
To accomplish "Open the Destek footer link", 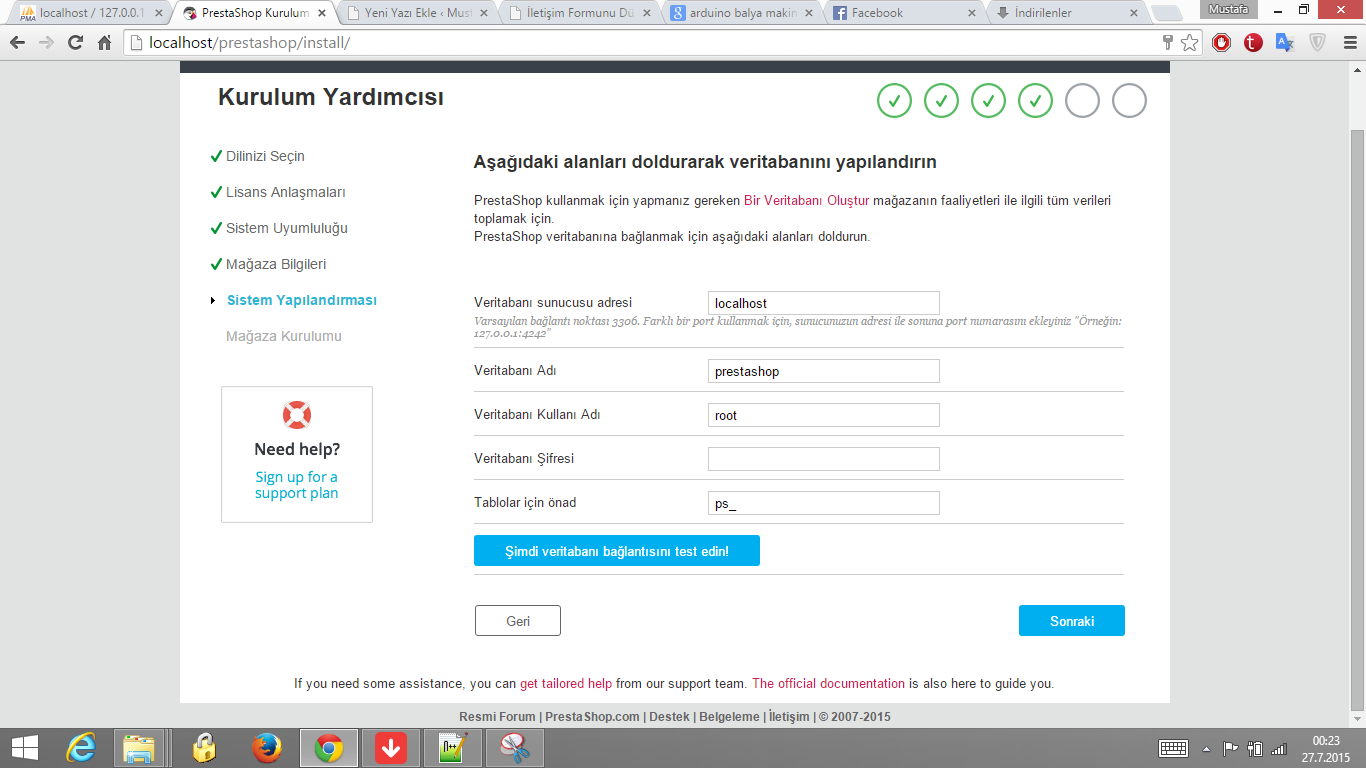I will [669, 717].
